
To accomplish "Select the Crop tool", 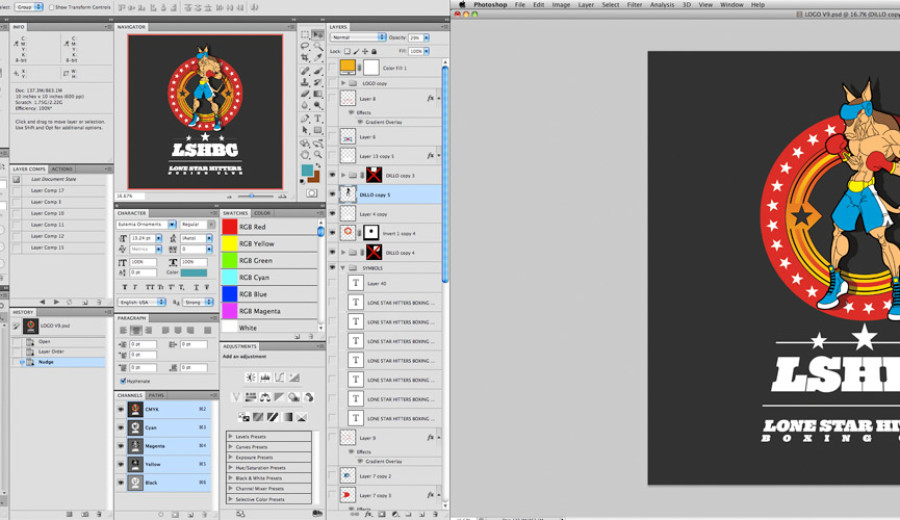I will 305,57.
